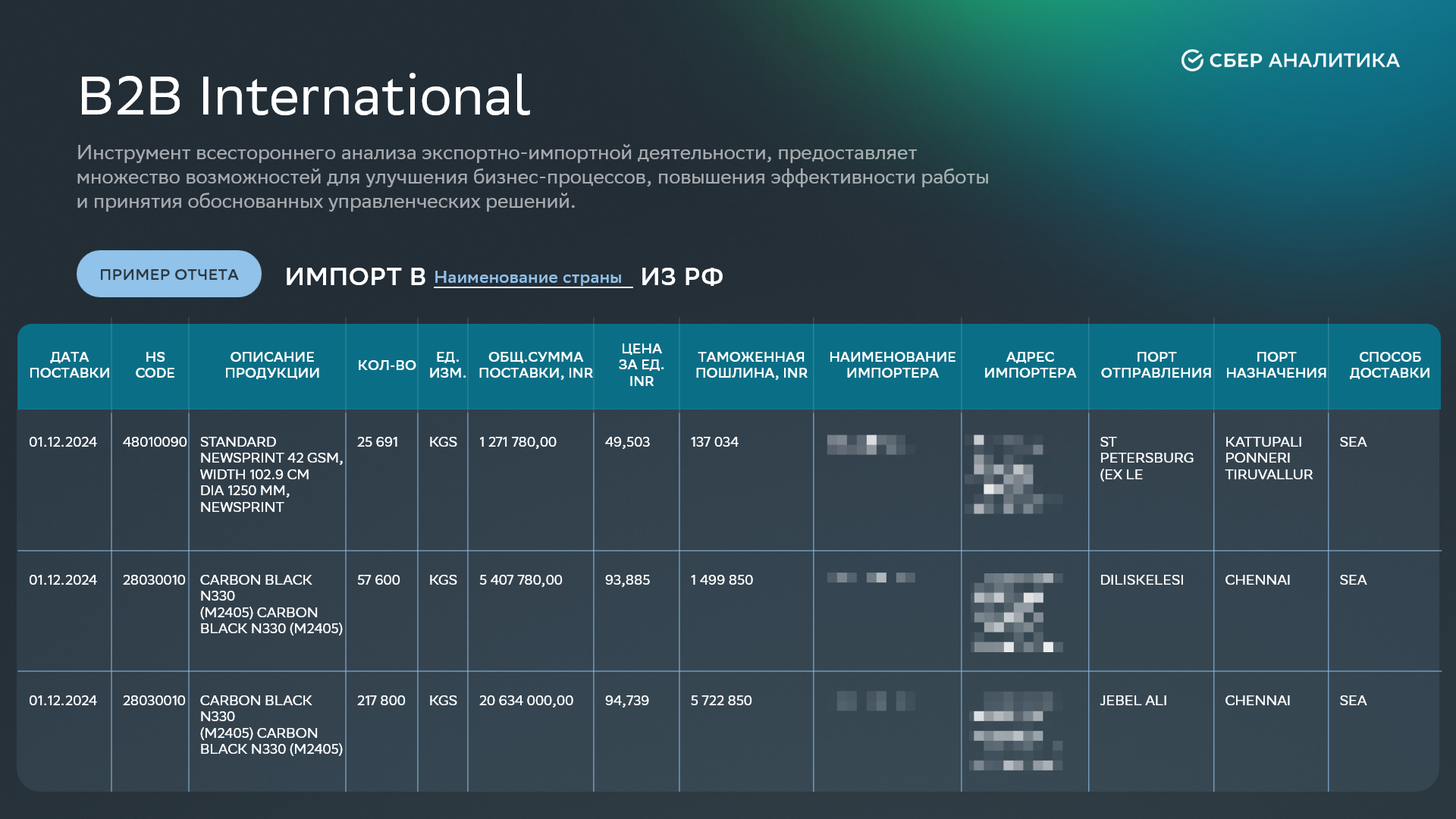The image size is (1456, 819).
Task: Click ОБЩ.СУММА ПОСТАВКИ, INR header
Action: [535, 365]
